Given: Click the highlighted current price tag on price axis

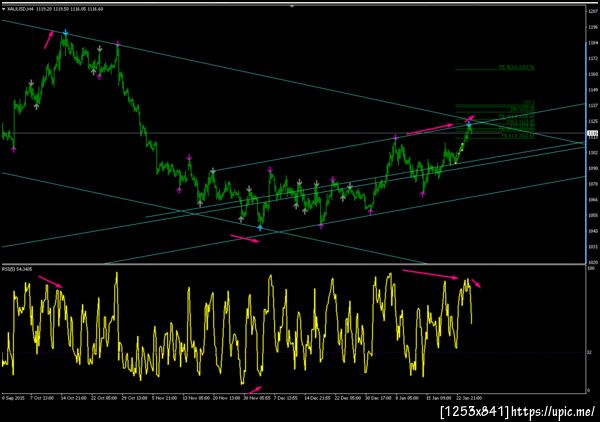Looking at the screenshot, I should click(x=592, y=133).
